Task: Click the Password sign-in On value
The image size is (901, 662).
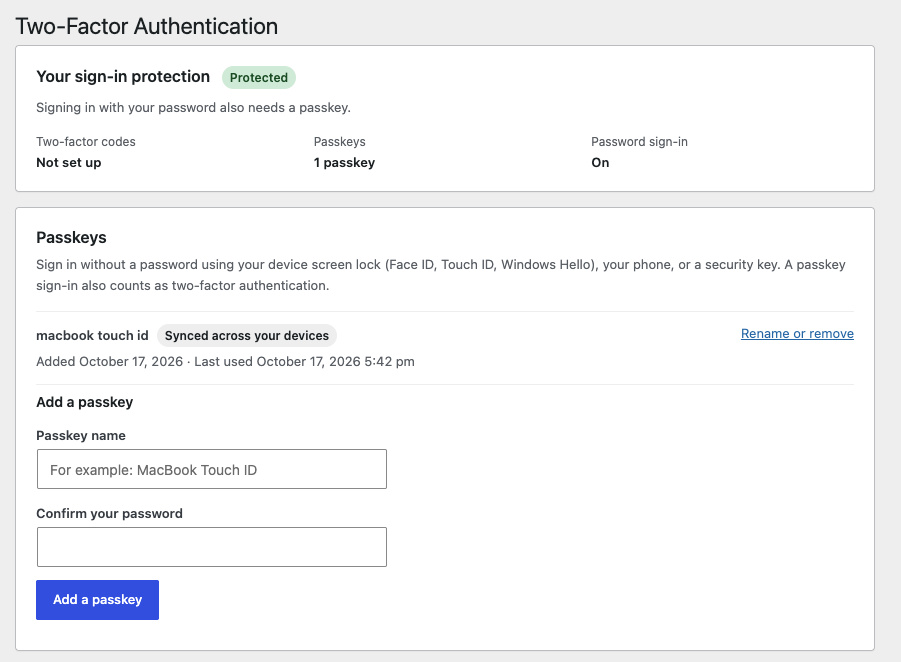Action: (600, 163)
